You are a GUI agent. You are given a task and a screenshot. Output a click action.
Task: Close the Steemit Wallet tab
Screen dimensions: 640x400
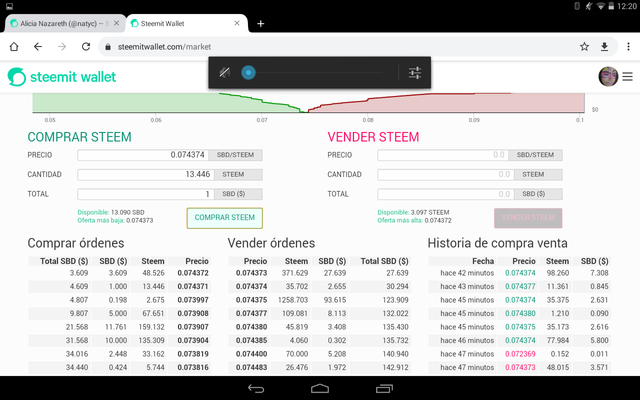237,23
